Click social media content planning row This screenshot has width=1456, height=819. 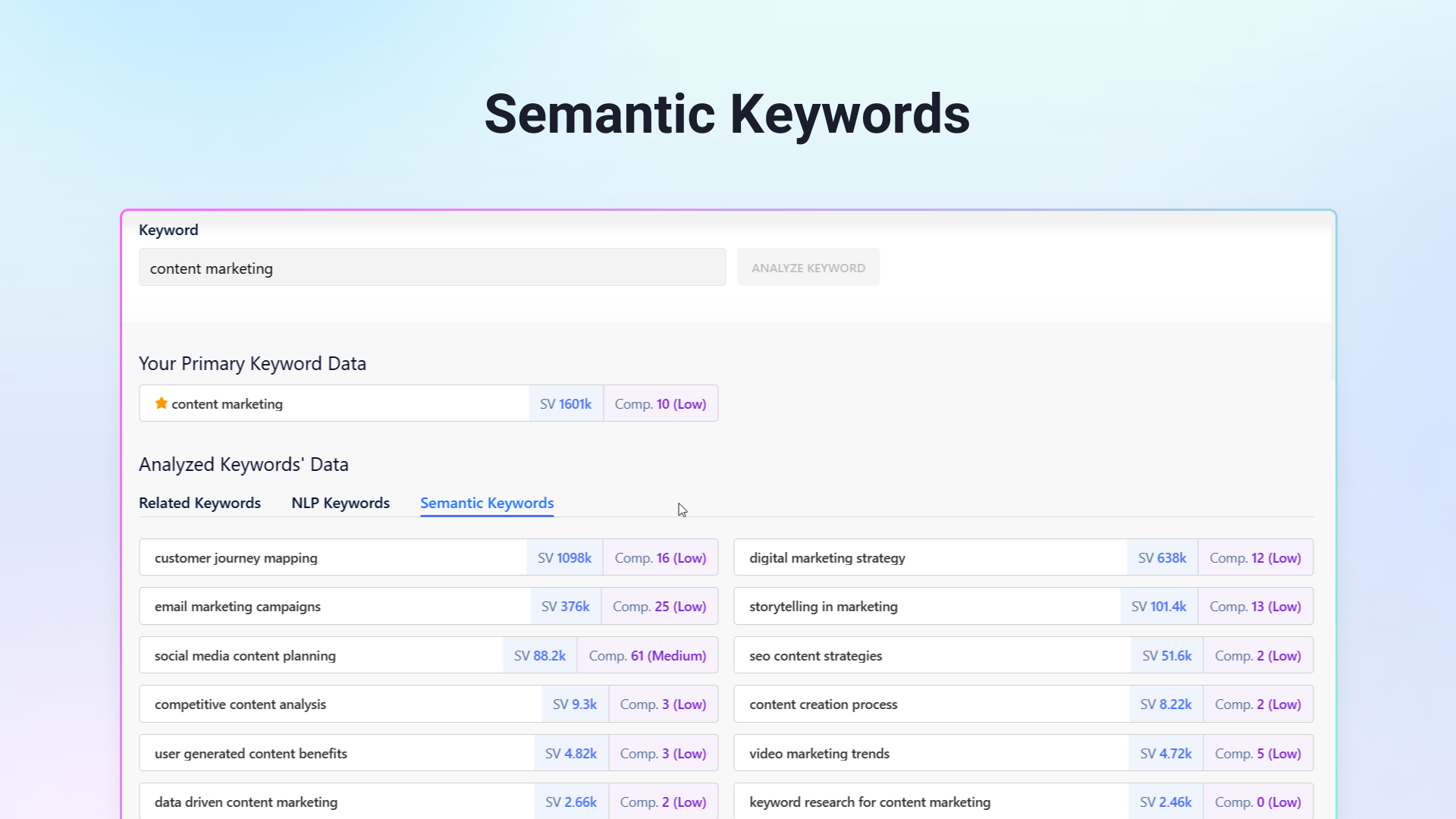coord(245,656)
